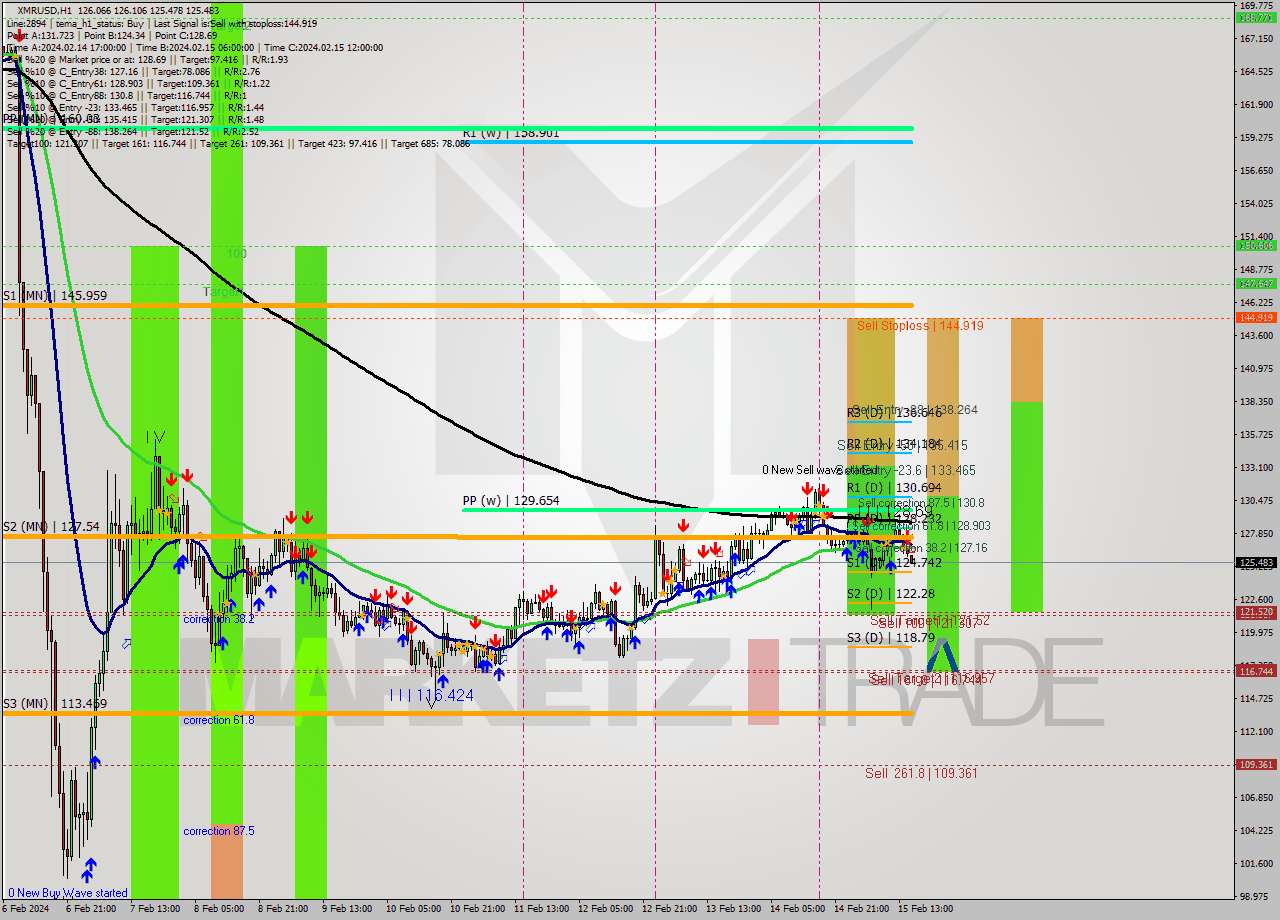Click the red 121.520 price tag on axis
The height and width of the screenshot is (920, 1280).
point(1256,612)
